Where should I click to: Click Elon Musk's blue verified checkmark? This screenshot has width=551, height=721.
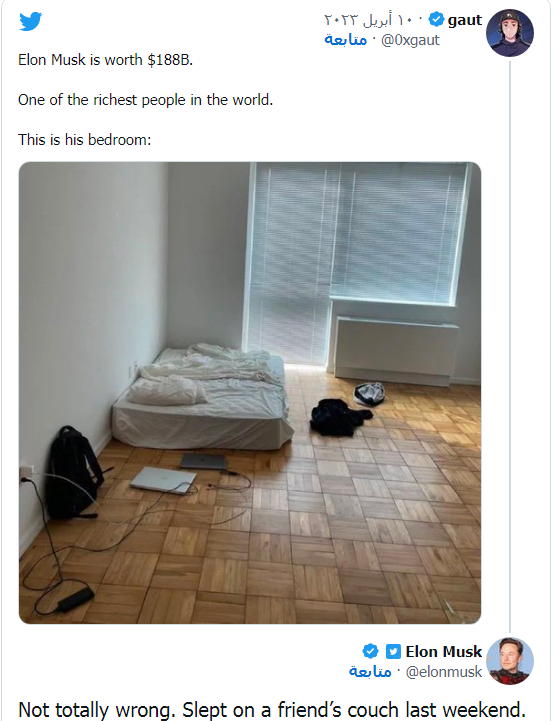(x=370, y=651)
